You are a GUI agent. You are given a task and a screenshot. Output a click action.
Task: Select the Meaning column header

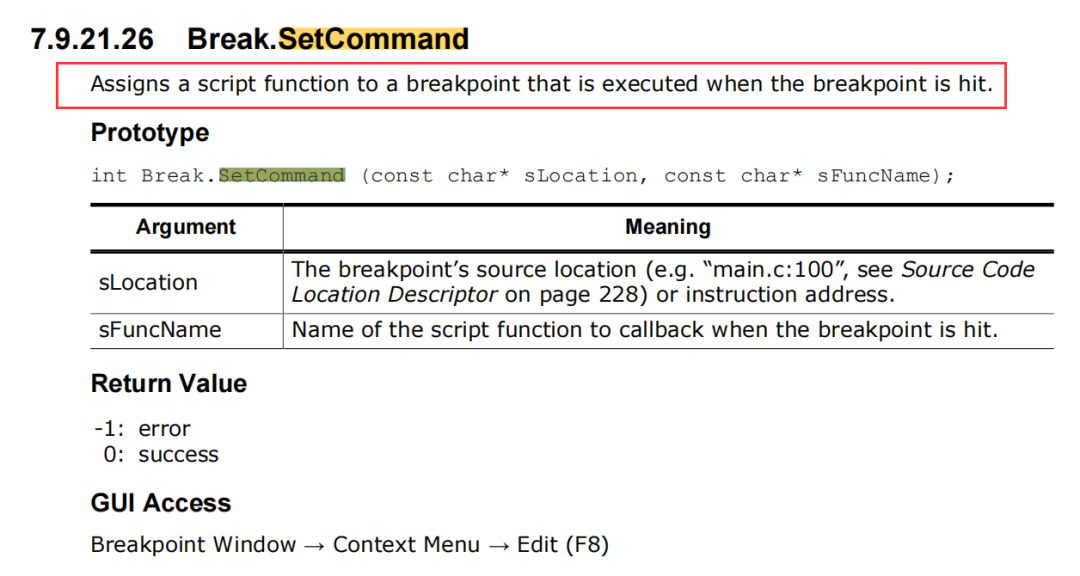(667, 227)
